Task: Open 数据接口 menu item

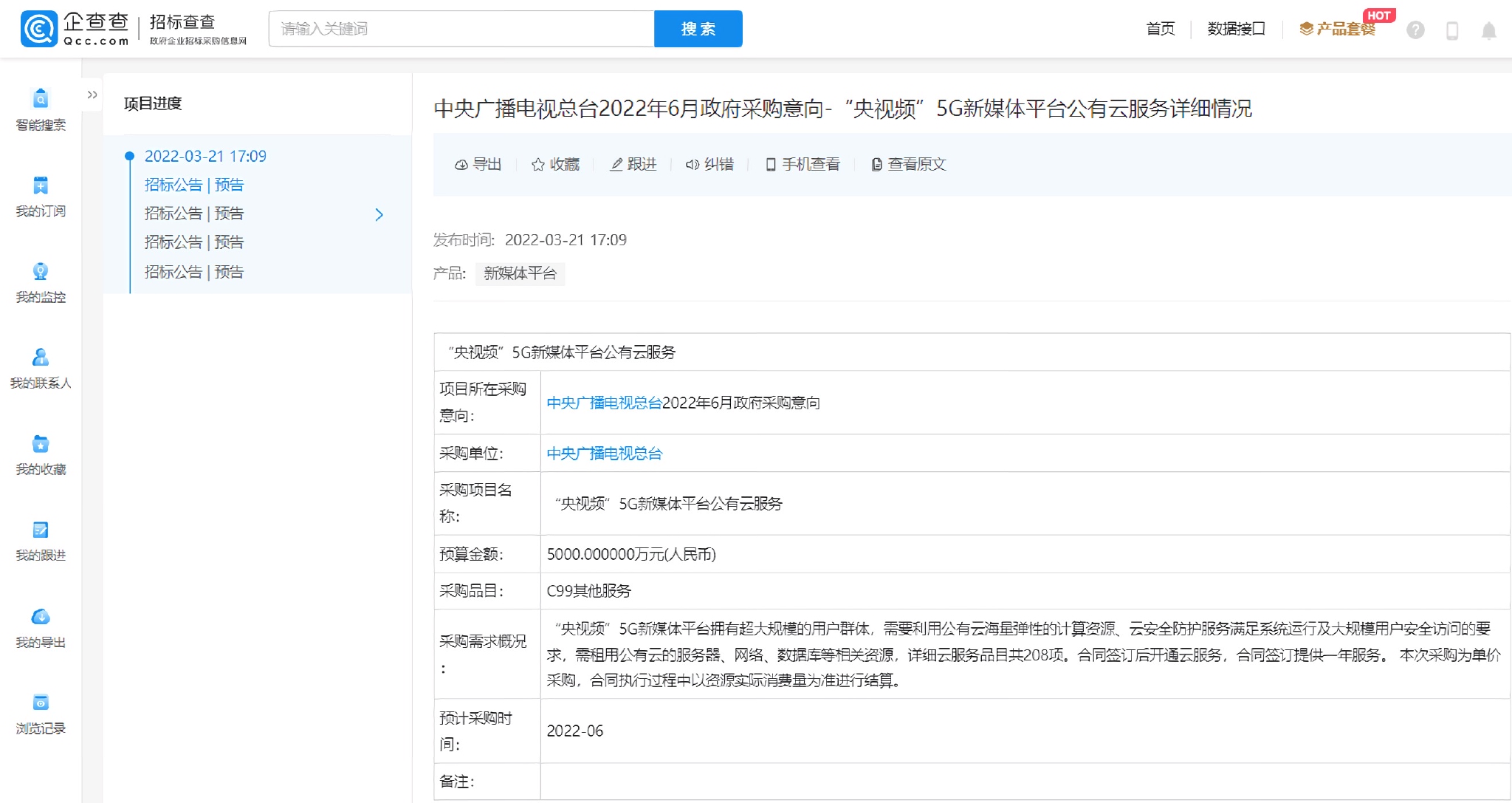Action: pyautogui.click(x=1237, y=29)
